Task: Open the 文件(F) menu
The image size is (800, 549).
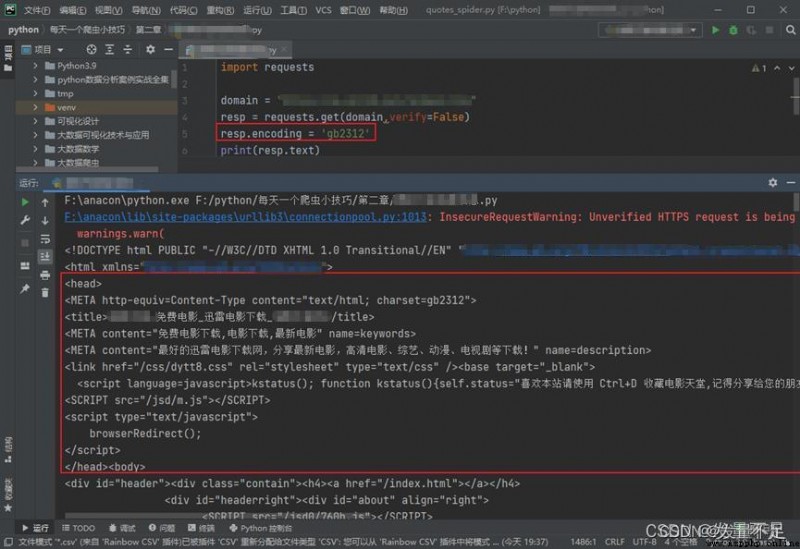Action: coord(37,10)
